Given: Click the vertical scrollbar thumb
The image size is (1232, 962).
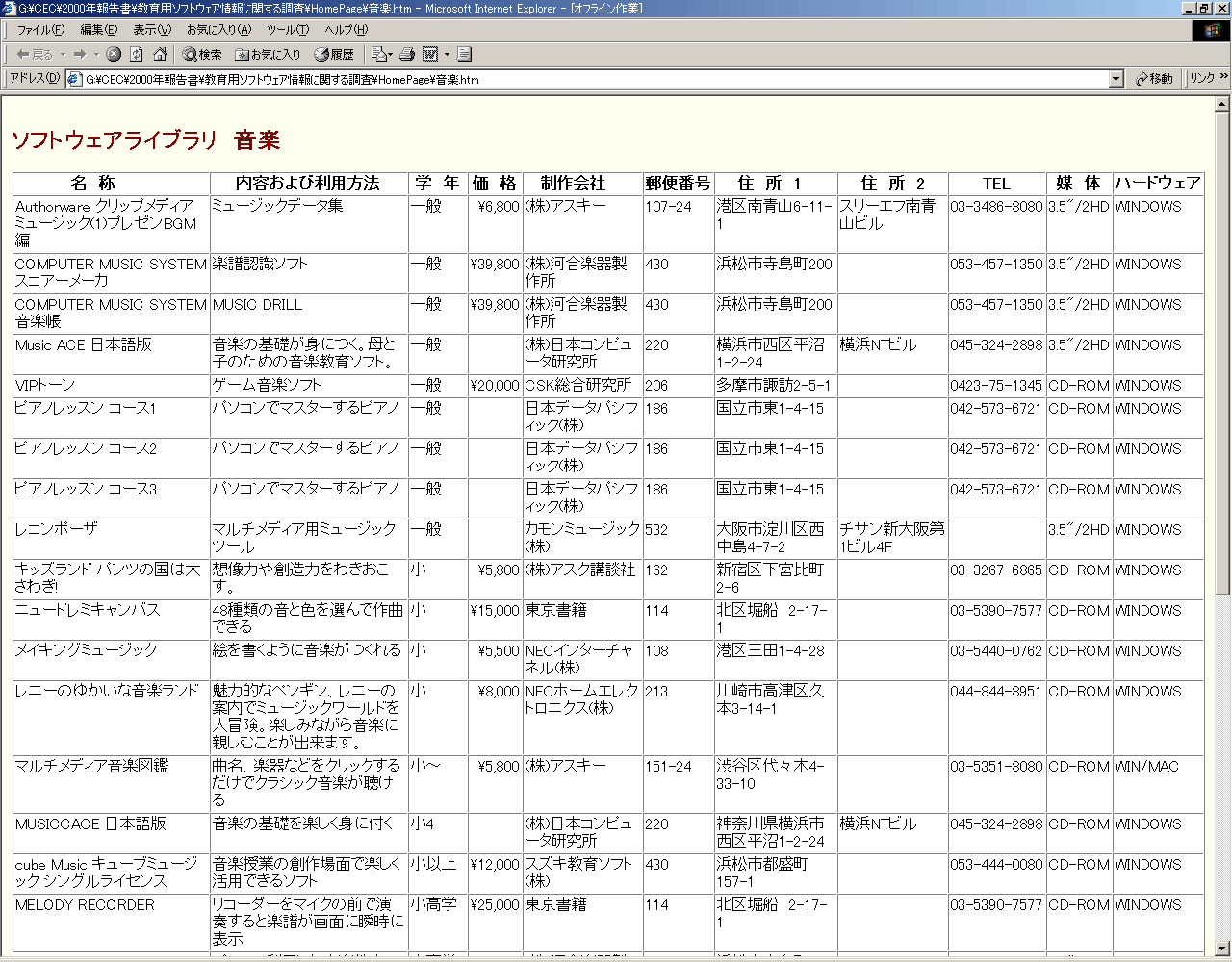Looking at the screenshot, I should click(x=1222, y=353).
